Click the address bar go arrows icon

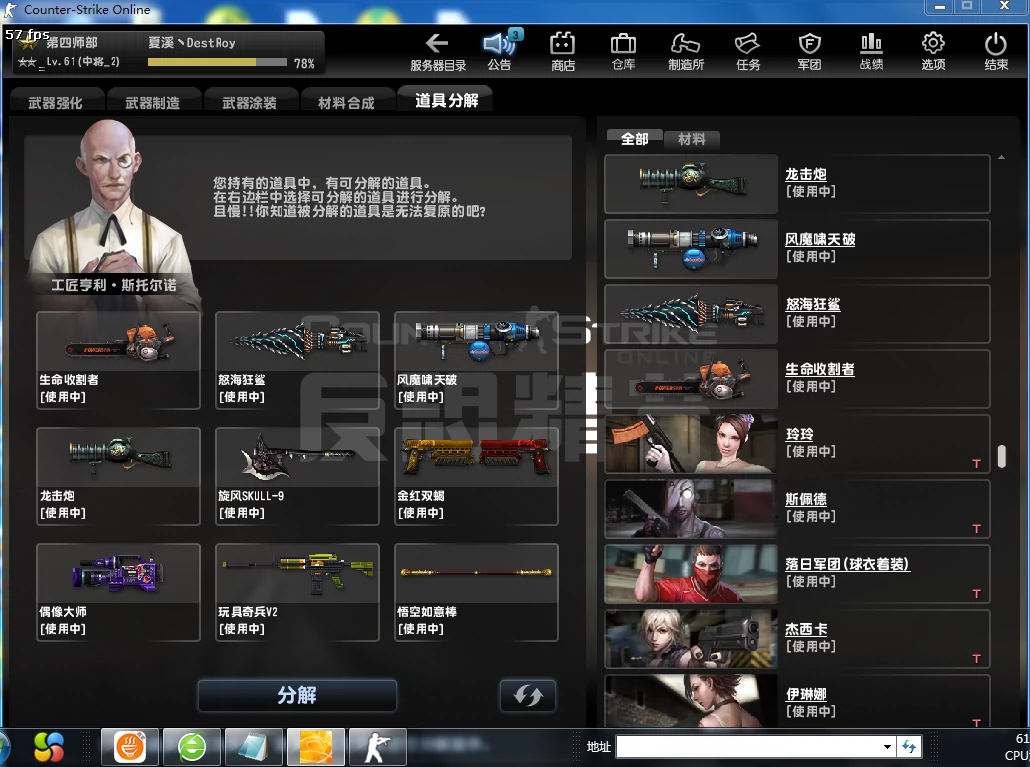coord(909,747)
